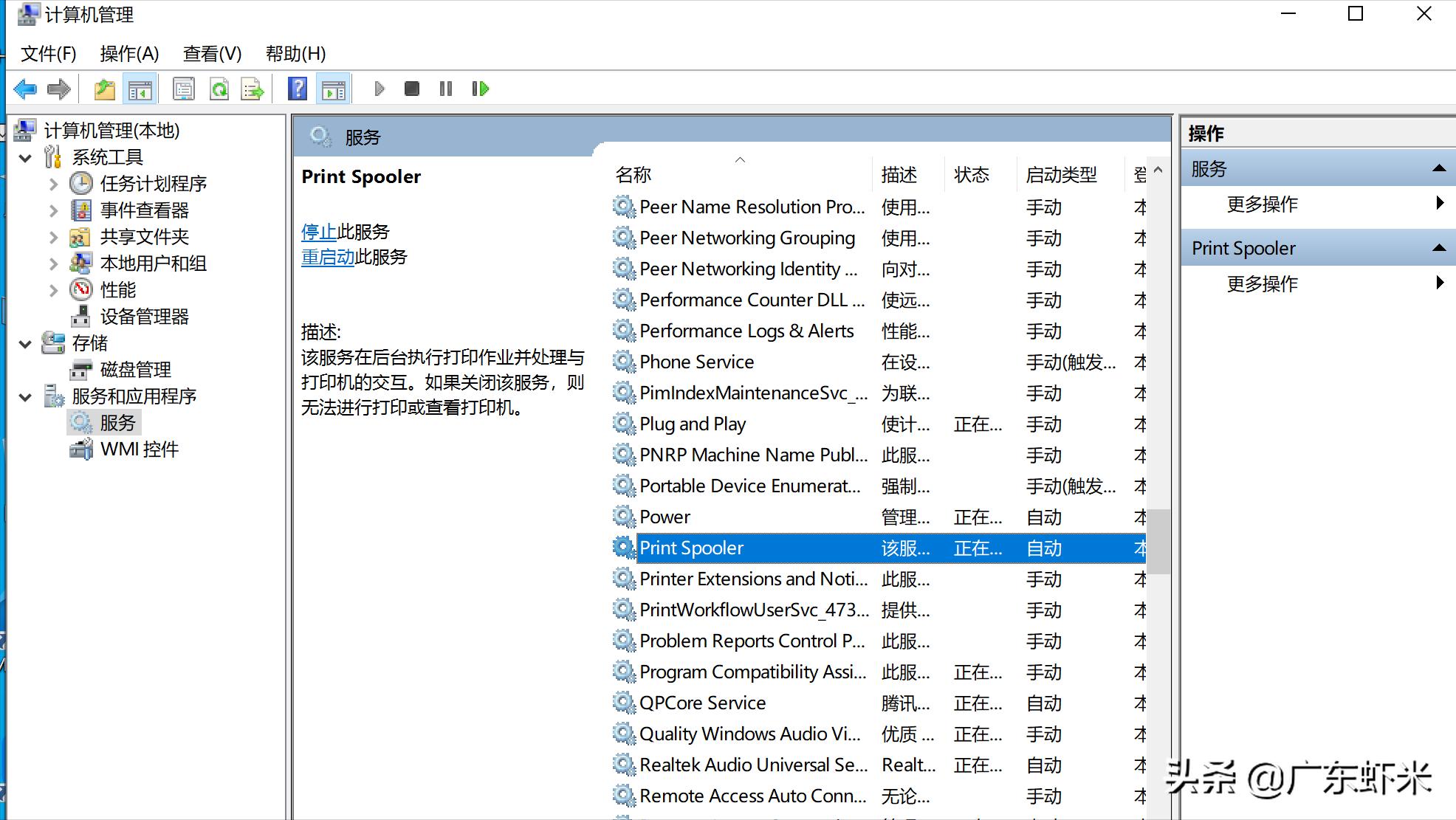Screen dimensions: 1456x820
Task: Start the service with play toolbar icon
Action: (380, 89)
